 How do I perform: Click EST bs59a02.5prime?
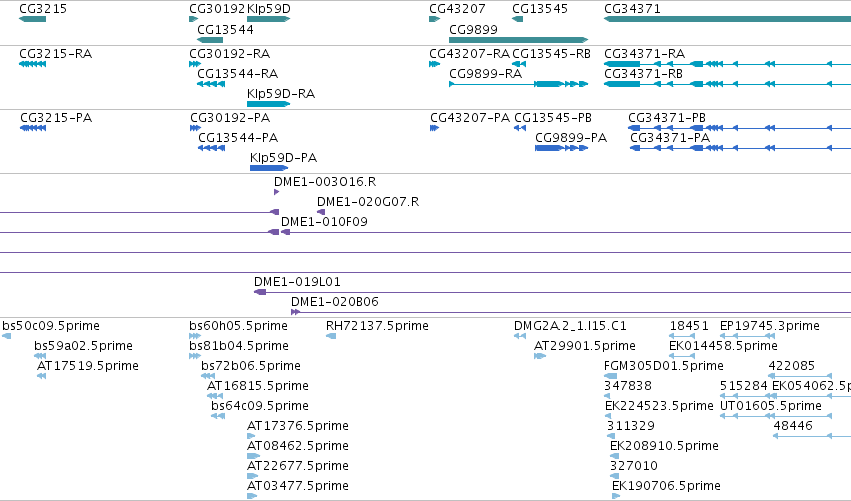click(x=83, y=346)
